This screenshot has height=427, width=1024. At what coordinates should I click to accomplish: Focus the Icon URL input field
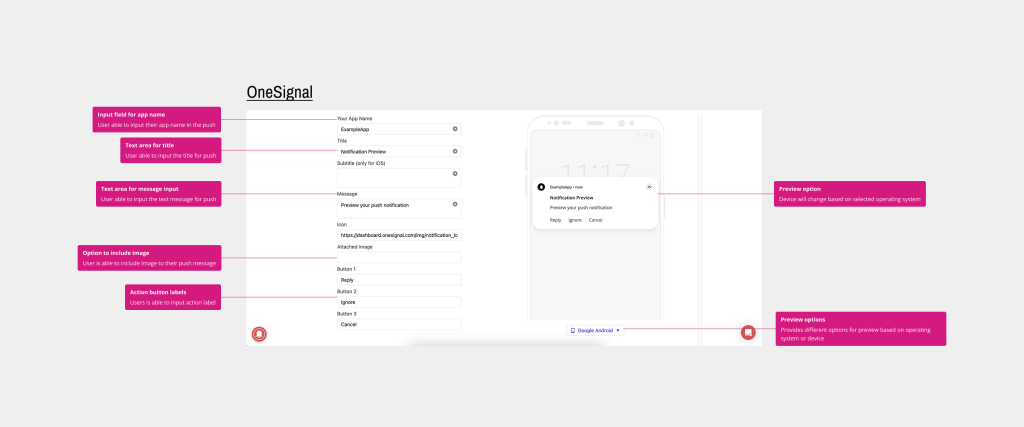coord(399,235)
